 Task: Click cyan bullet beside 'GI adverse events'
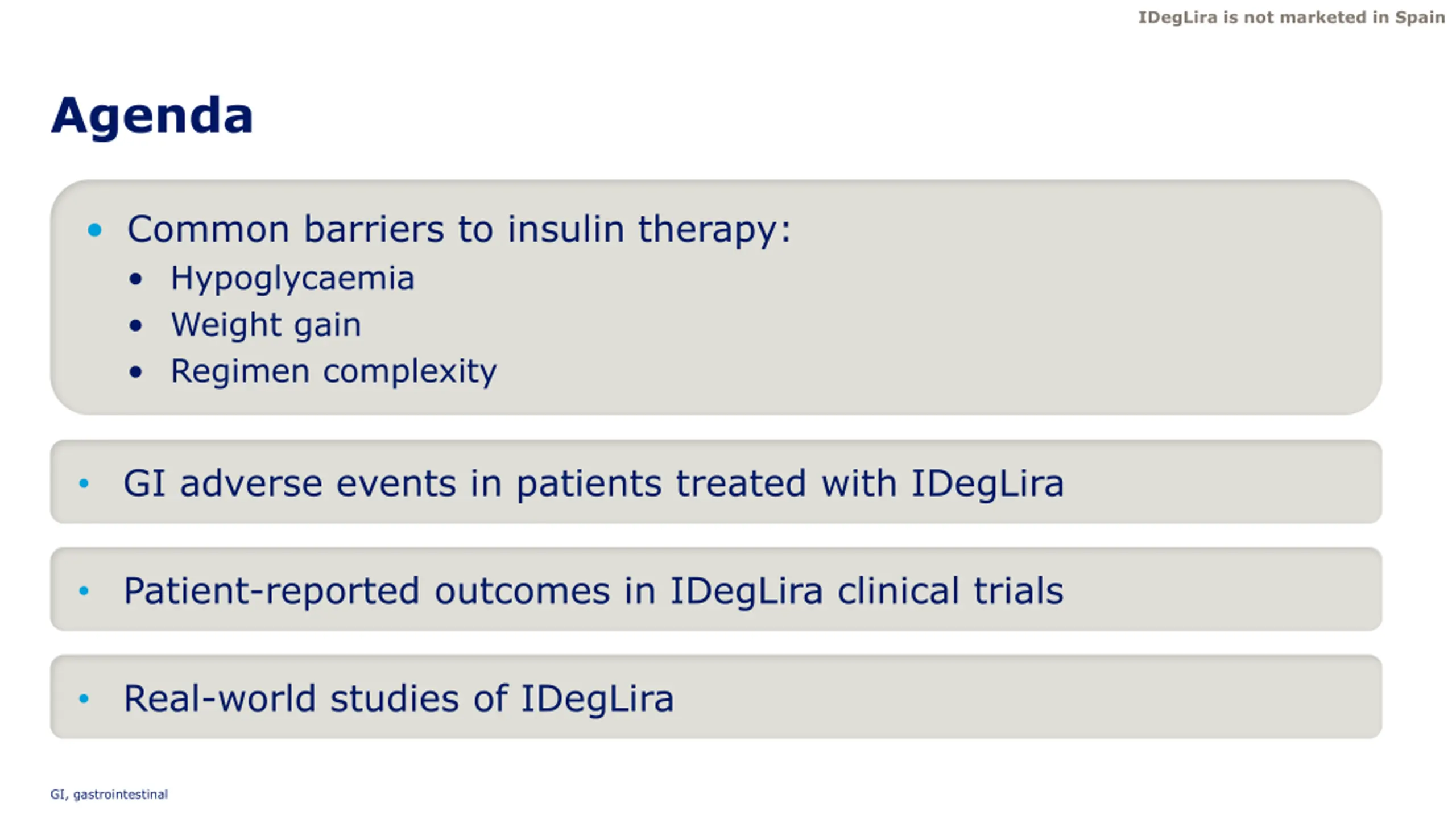point(84,483)
